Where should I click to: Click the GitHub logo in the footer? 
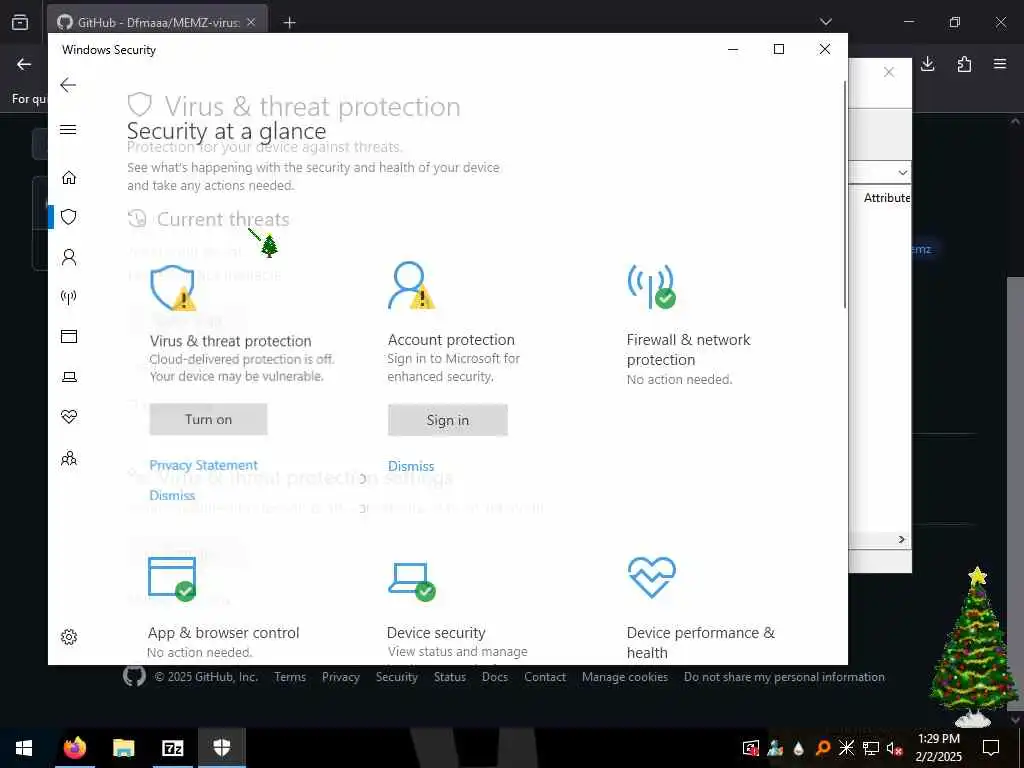click(x=134, y=676)
